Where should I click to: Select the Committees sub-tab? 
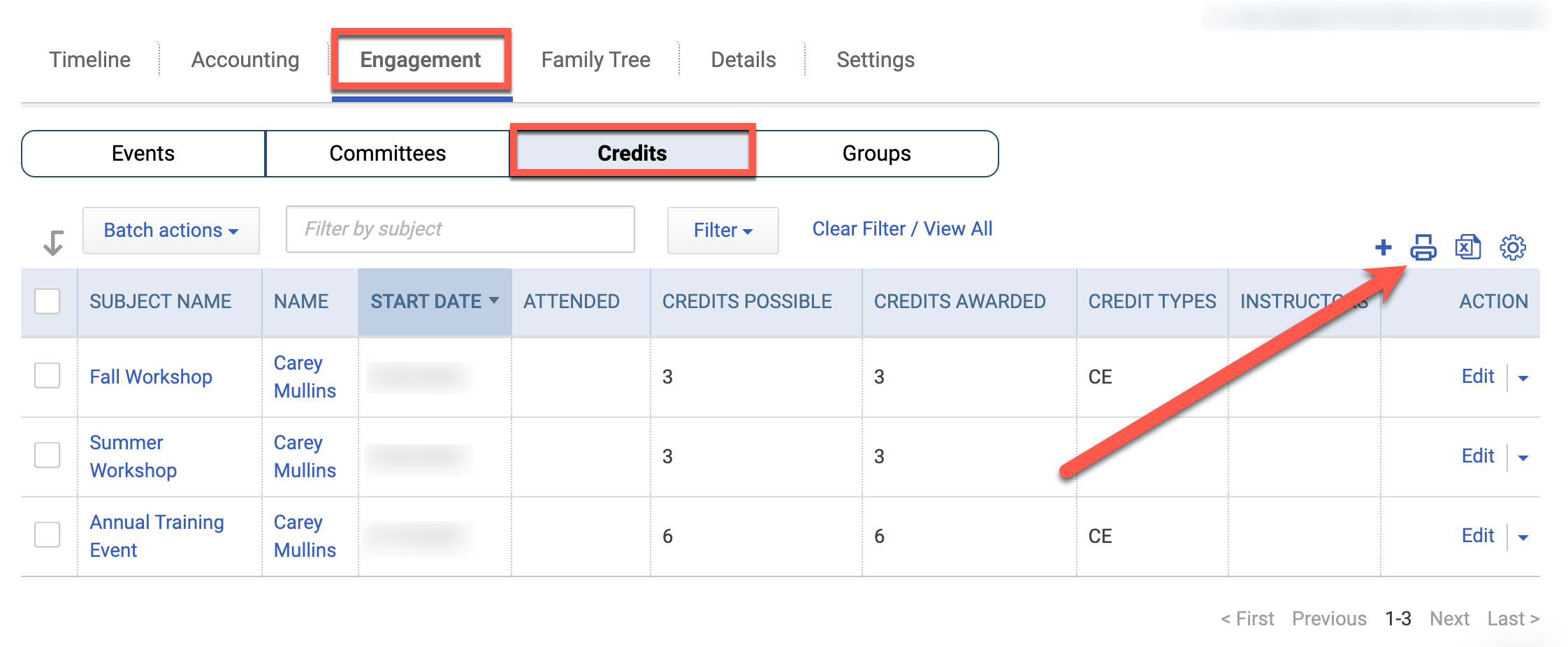(388, 153)
